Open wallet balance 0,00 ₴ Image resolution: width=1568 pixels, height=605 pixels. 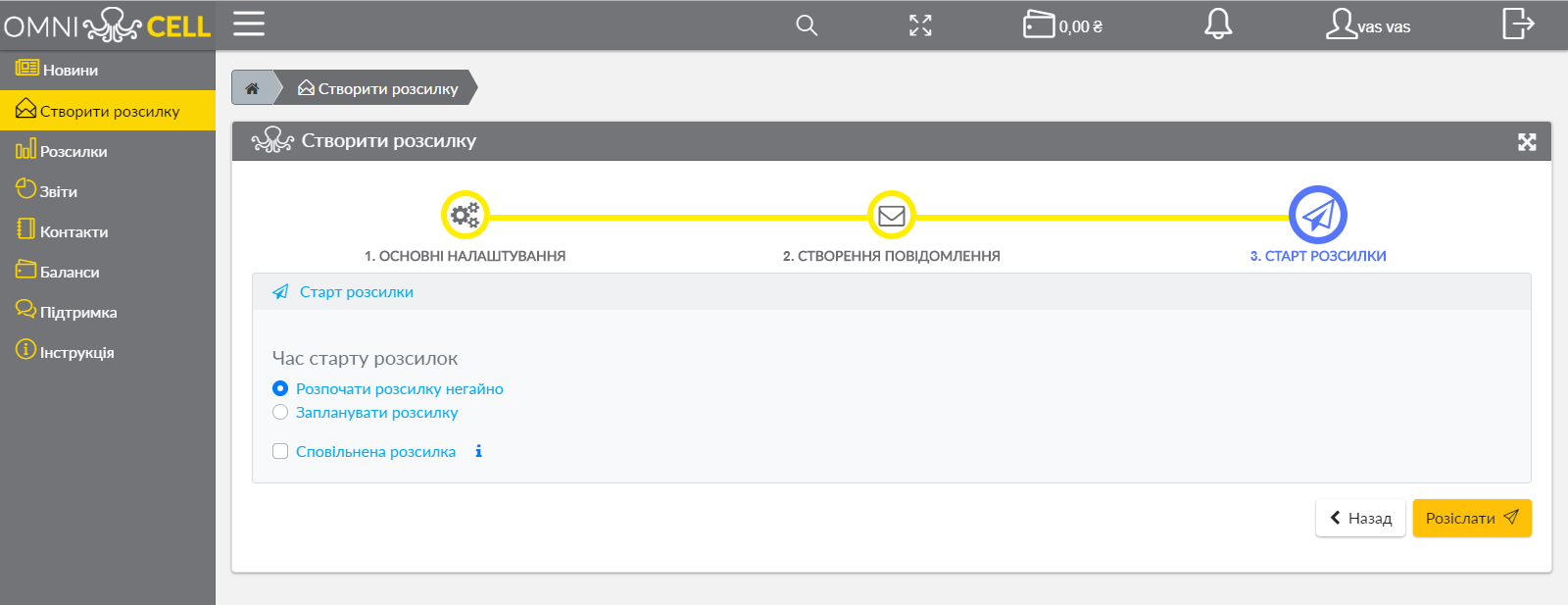tap(1063, 25)
